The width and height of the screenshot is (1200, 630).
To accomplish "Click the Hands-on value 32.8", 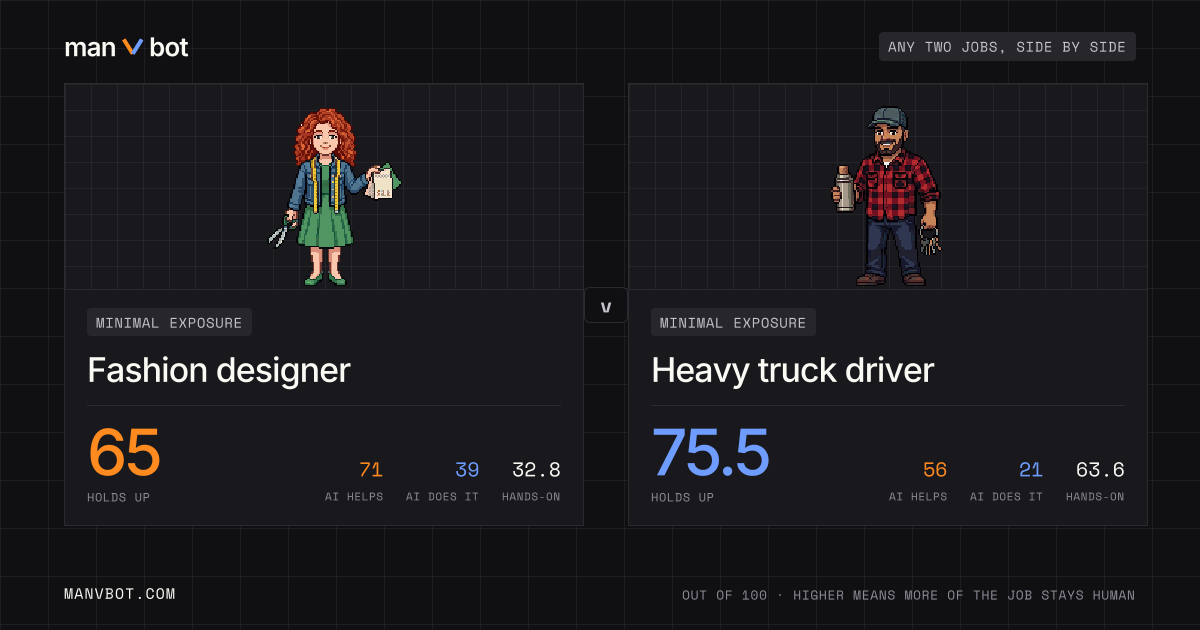I will click(536, 470).
